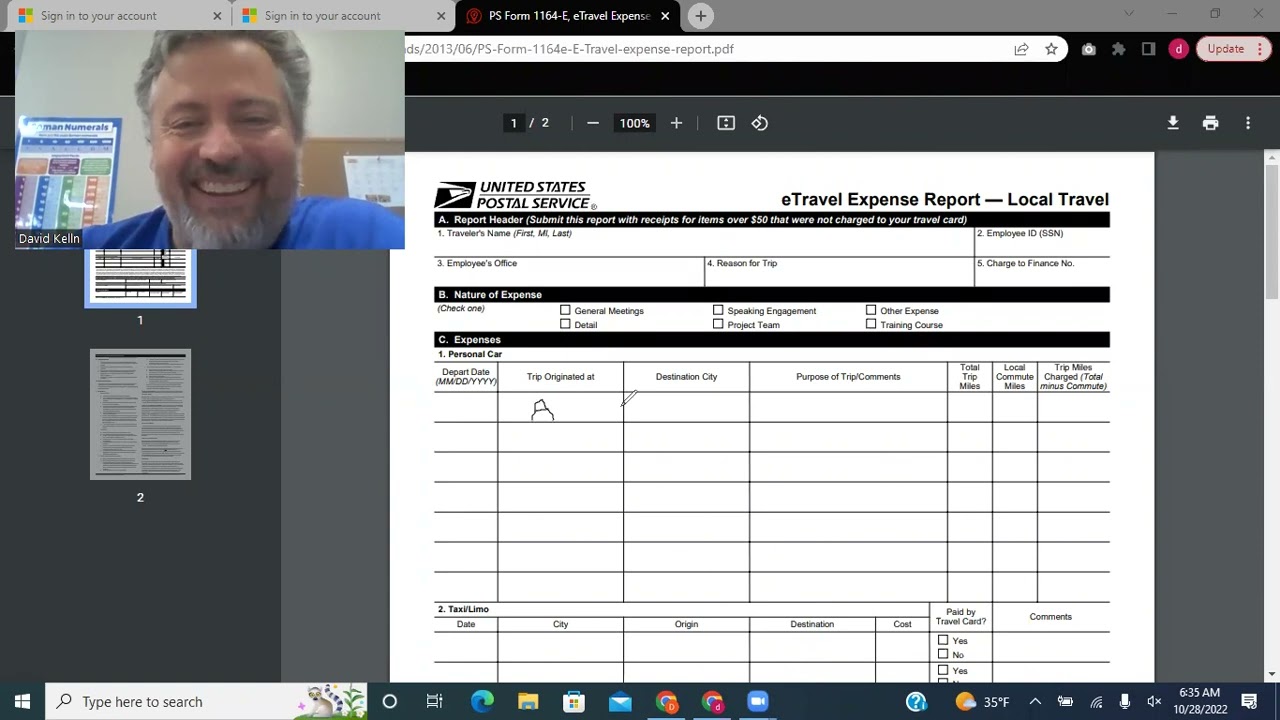Switch to second Sign in to your account tab
The height and width of the screenshot is (720, 1280).
point(322,16)
